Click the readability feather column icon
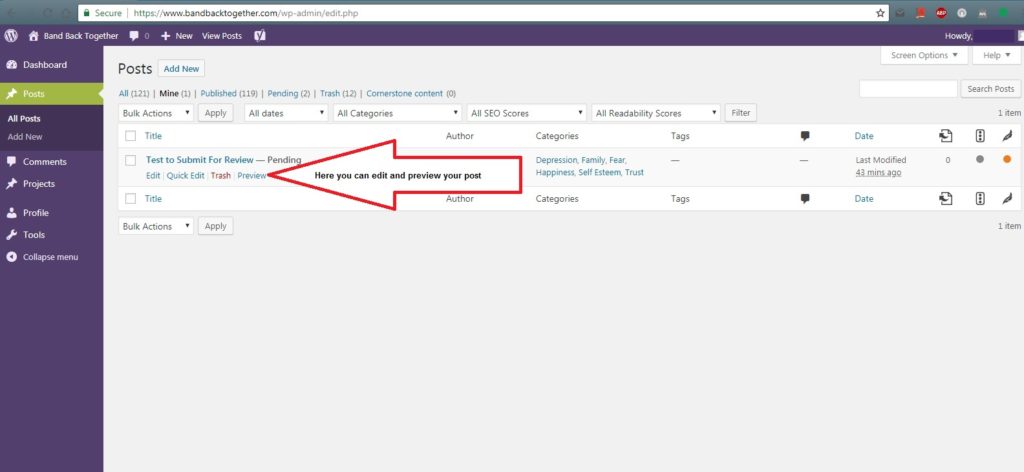Image resolution: width=1024 pixels, height=472 pixels. (x=1007, y=136)
